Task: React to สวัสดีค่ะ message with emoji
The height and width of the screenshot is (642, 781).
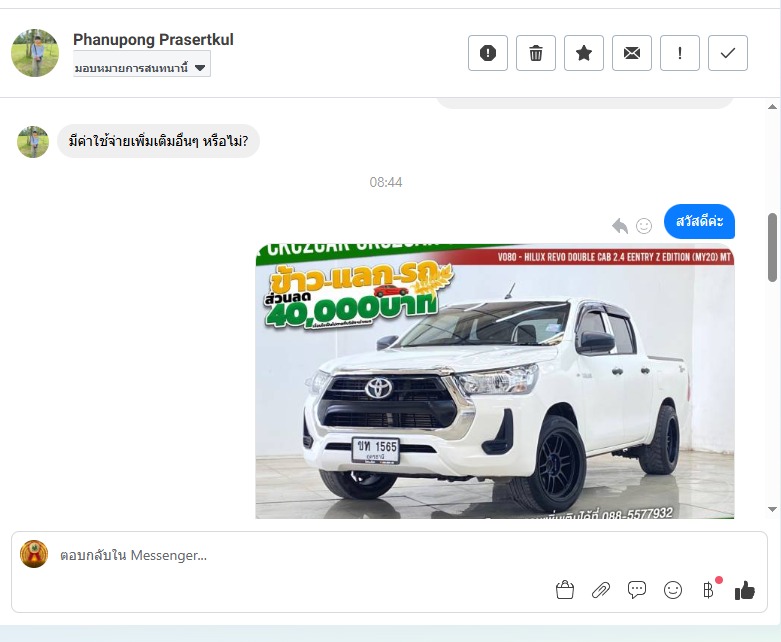Action: (x=644, y=226)
